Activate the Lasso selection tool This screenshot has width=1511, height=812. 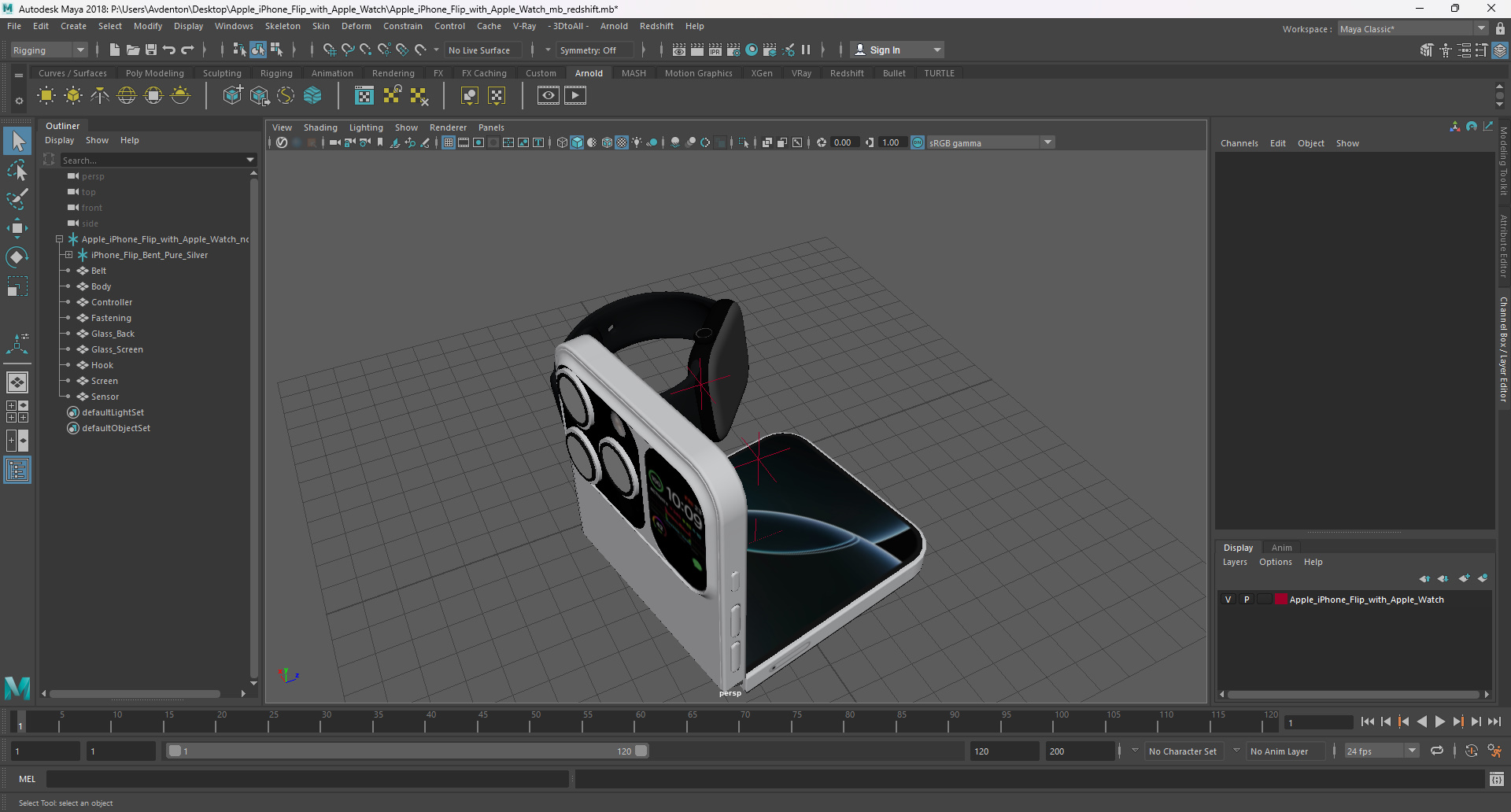pos(17,170)
